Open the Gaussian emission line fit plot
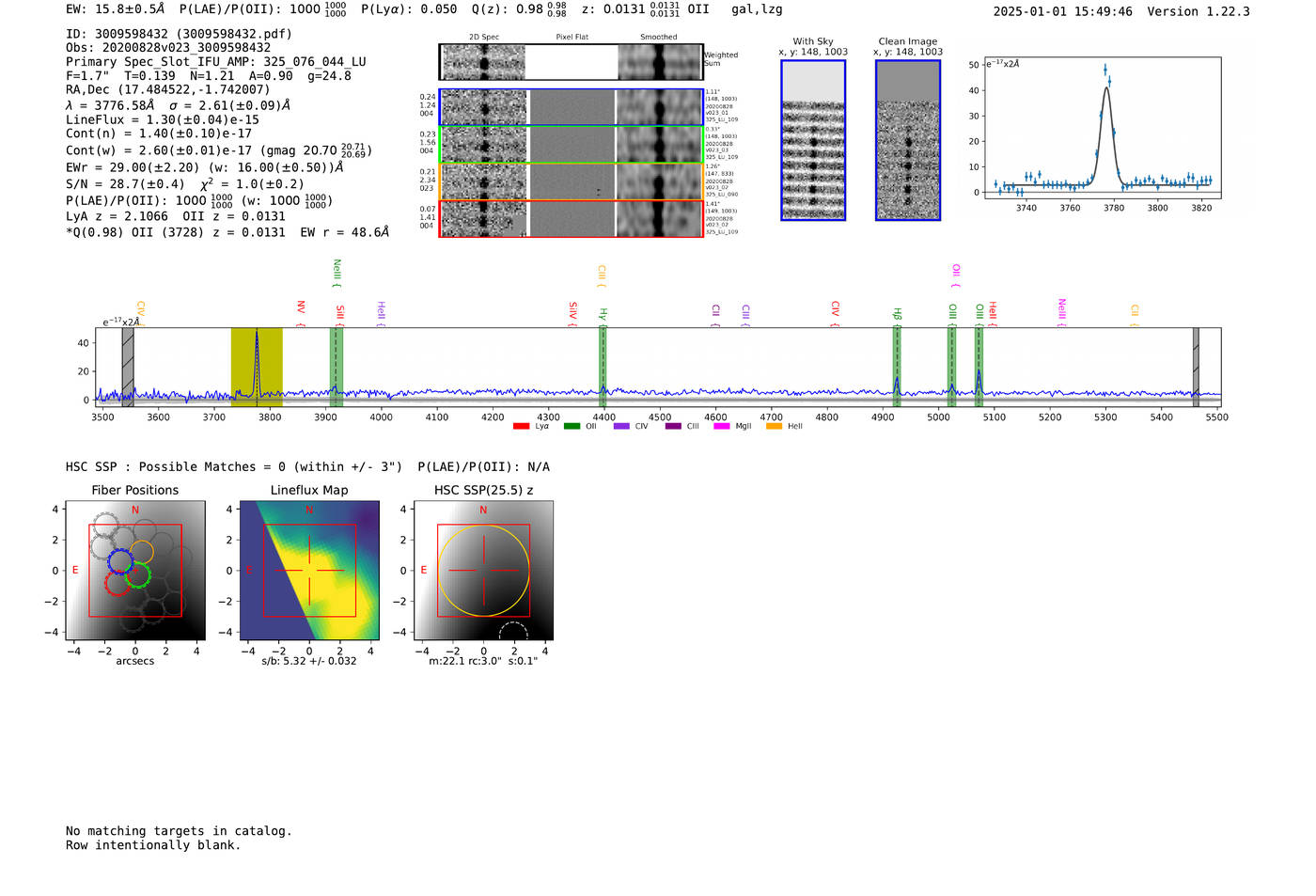Viewport: 1316px width, 896px height. point(1102,128)
